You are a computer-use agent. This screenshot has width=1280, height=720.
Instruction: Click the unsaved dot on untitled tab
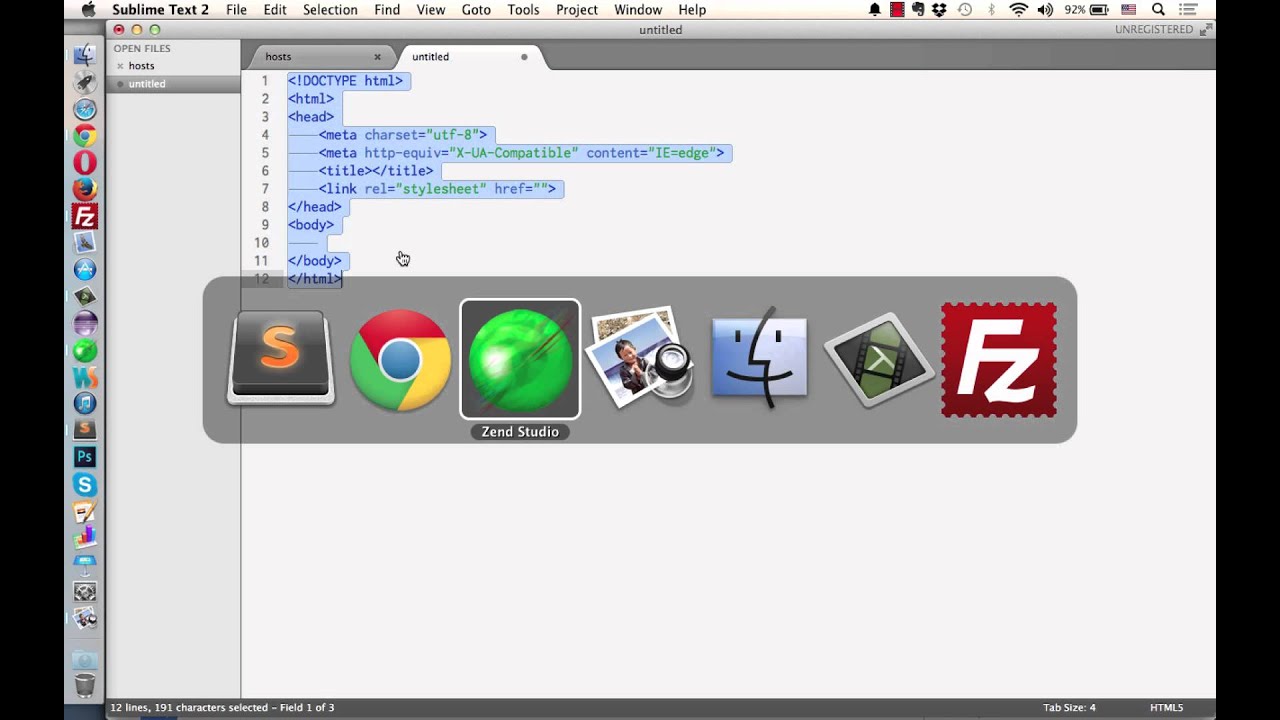[x=524, y=57]
